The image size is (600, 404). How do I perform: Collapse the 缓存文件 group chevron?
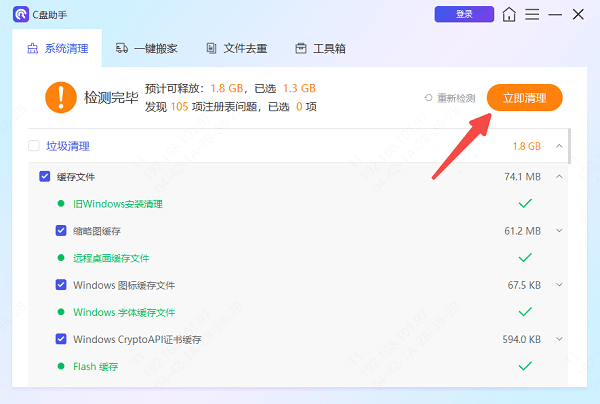559,177
